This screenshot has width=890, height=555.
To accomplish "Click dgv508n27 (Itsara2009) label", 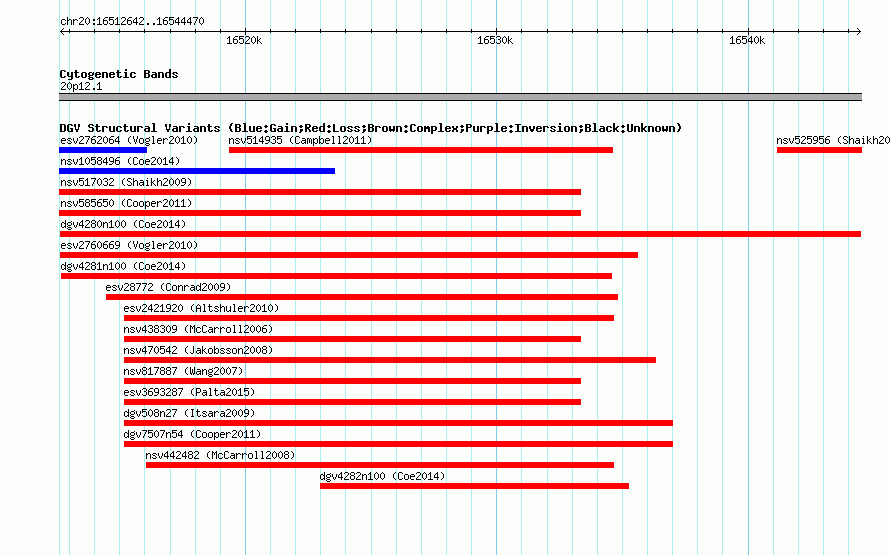I will tap(189, 413).
